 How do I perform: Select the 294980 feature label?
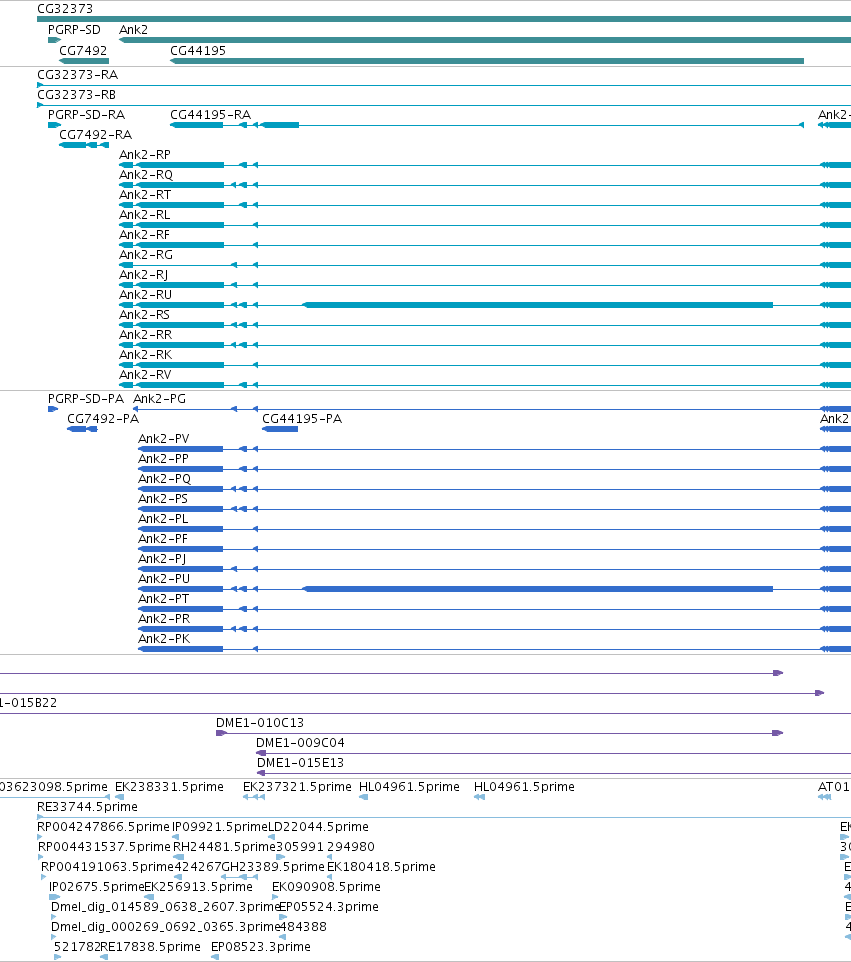(x=351, y=847)
